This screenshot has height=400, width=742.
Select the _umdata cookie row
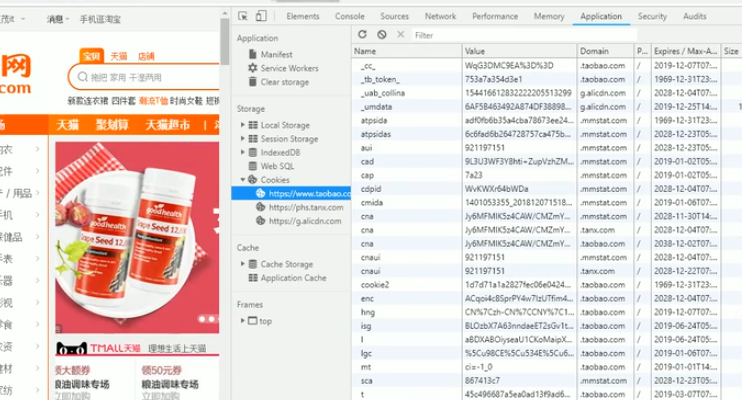[x=547, y=107]
